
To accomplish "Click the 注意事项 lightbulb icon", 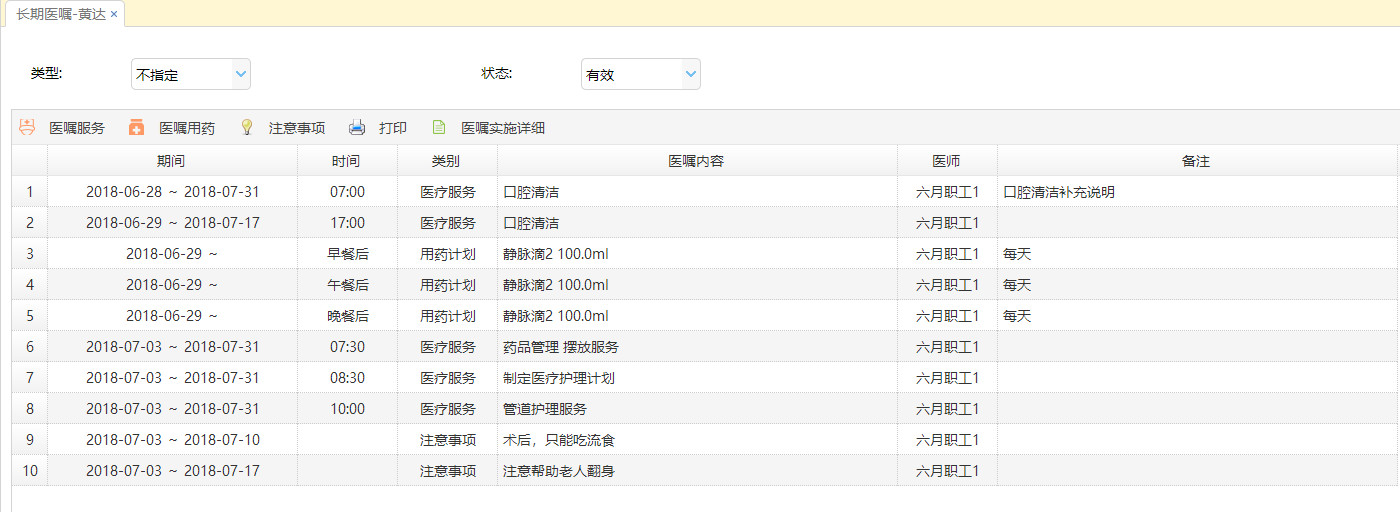I will click(x=247, y=128).
